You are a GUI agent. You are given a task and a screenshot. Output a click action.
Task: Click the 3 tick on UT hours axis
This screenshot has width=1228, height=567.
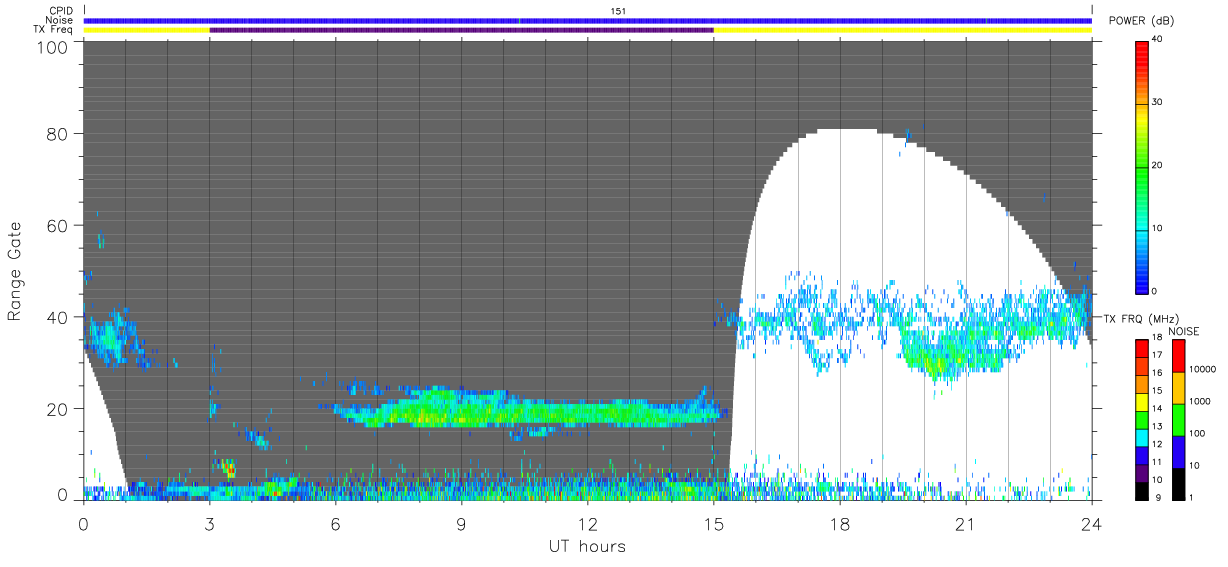[210, 523]
